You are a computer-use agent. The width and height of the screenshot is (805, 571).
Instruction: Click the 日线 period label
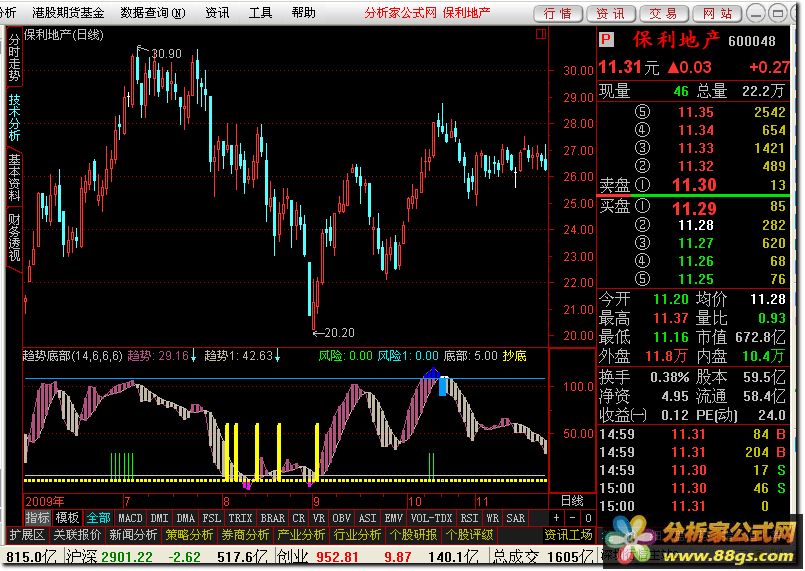pos(571,501)
